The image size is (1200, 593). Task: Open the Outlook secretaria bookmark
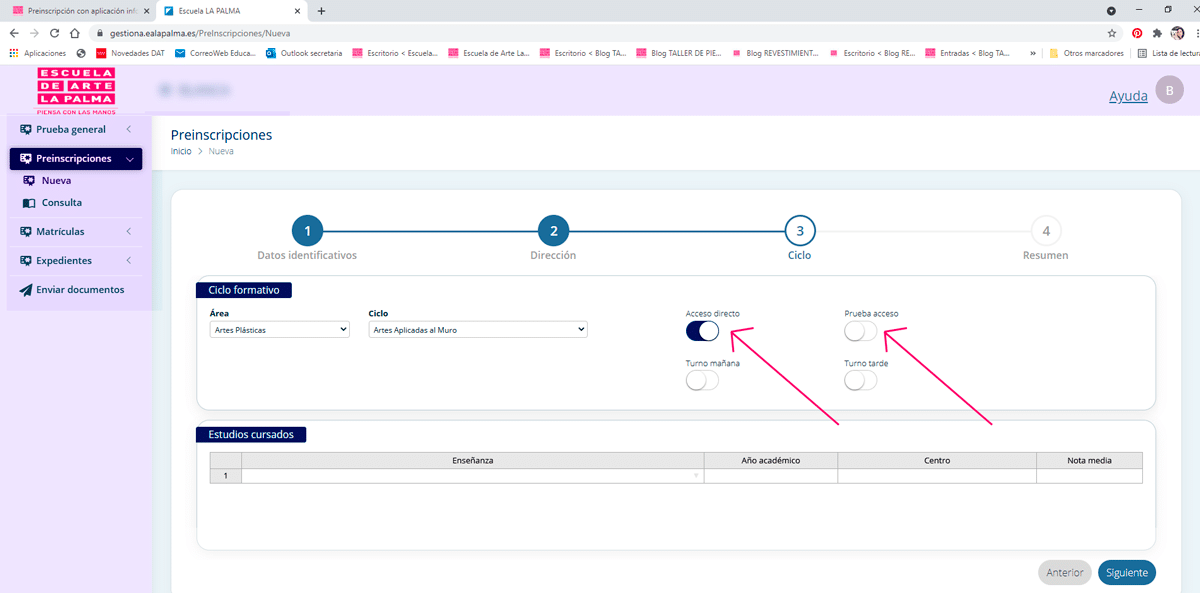pyautogui.click(x=305, y=53)
